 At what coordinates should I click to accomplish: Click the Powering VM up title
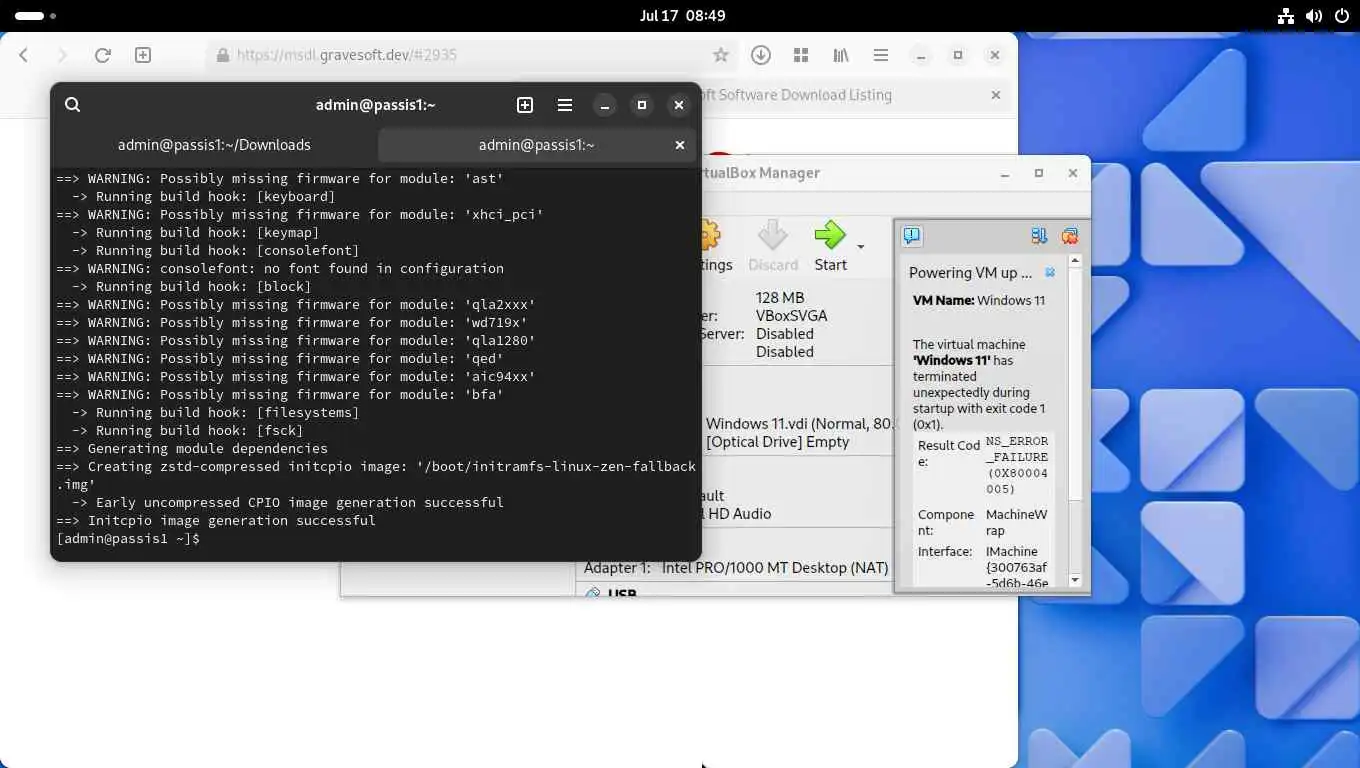click(x=970, y=273)
